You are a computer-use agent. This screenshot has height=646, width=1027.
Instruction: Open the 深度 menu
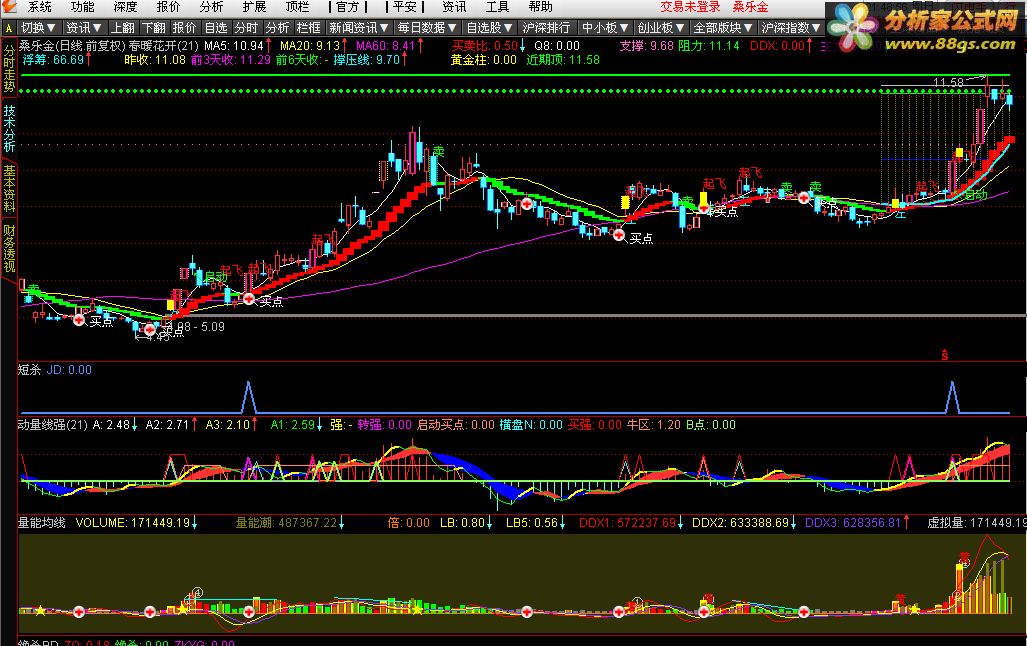[x=125, y=7]
